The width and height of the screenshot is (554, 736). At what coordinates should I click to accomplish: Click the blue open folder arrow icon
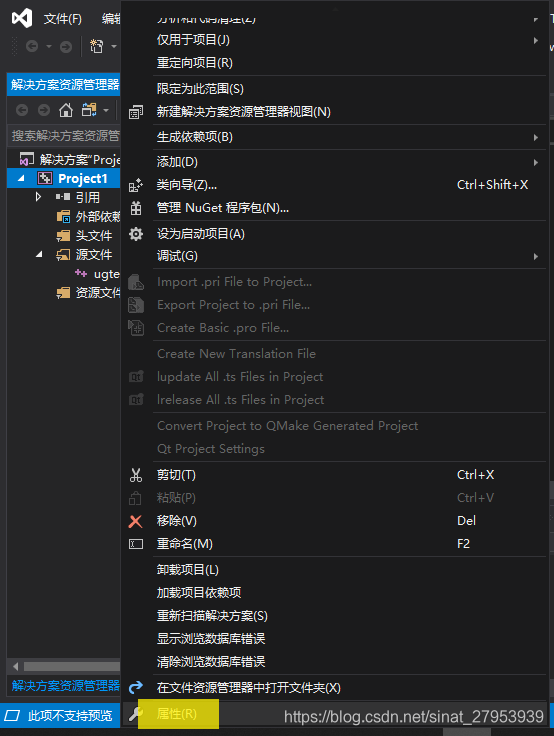[x=136, y=688]
